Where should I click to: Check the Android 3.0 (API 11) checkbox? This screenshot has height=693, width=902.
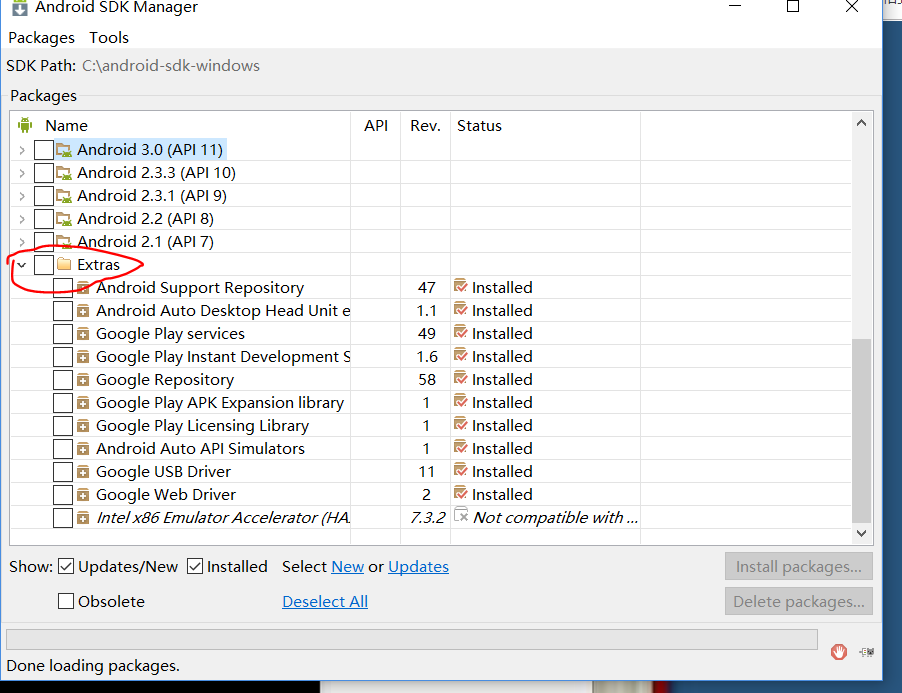[44, 150]
